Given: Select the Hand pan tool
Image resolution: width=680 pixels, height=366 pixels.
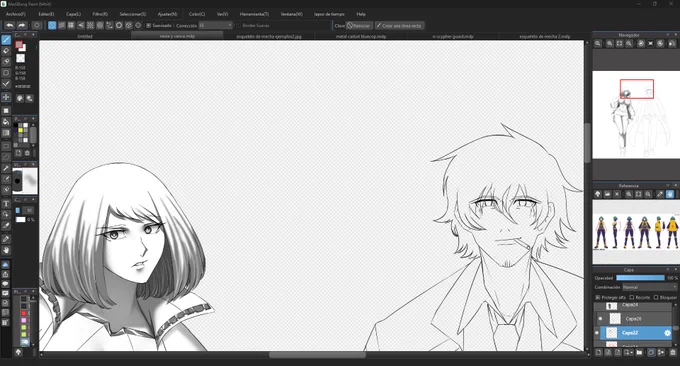Looking at the screenshot, I should click(x=6, y=250).
